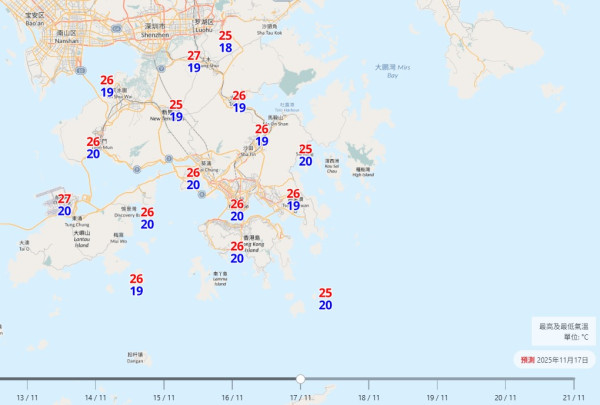Select 13/11 on the date timeline
Image resolution: width=600 pixels, height=405 pixels.
tap(28, 396)
